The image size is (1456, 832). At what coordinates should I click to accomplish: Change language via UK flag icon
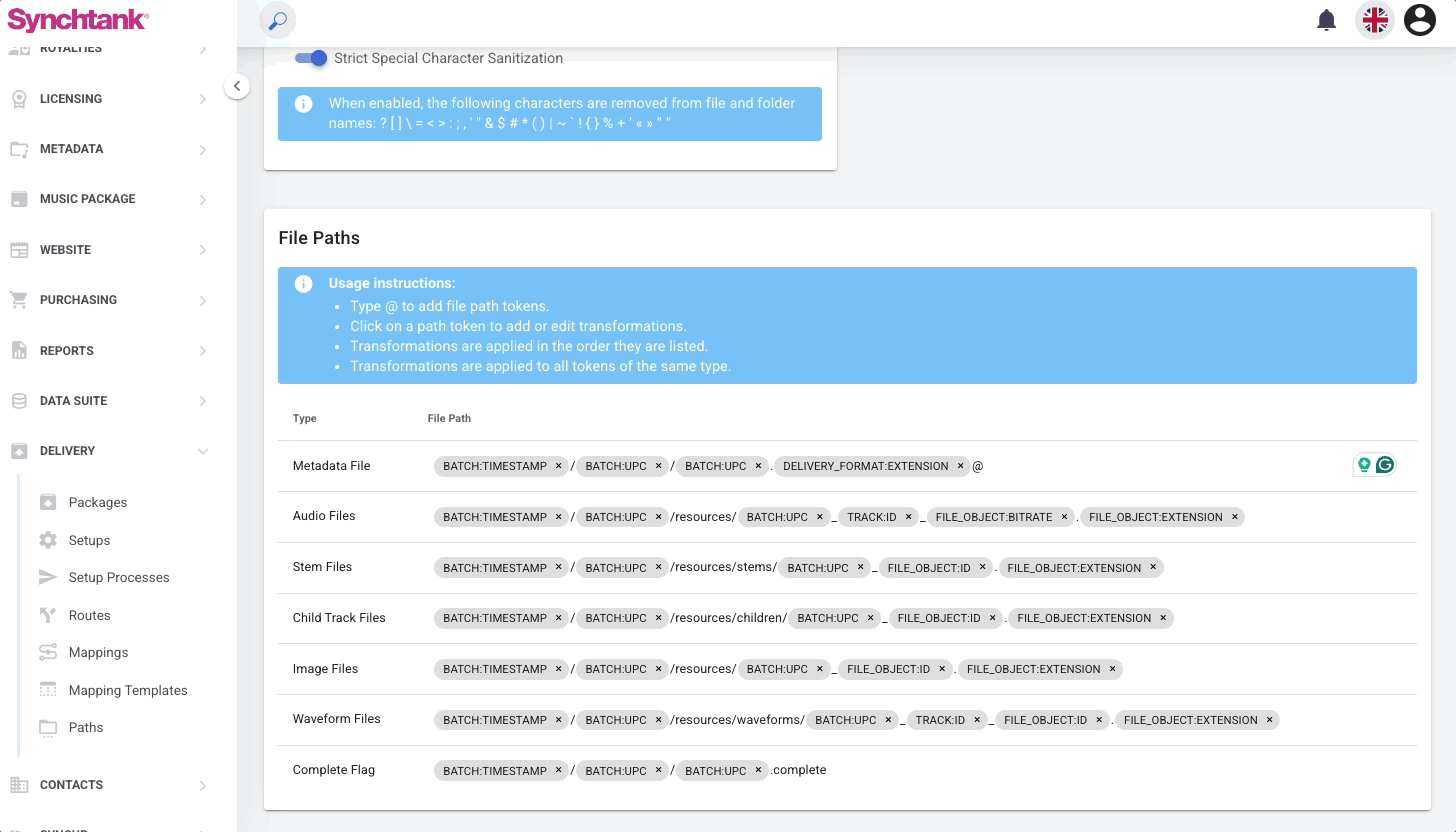pyautogui.click(x=1375, y=20)
